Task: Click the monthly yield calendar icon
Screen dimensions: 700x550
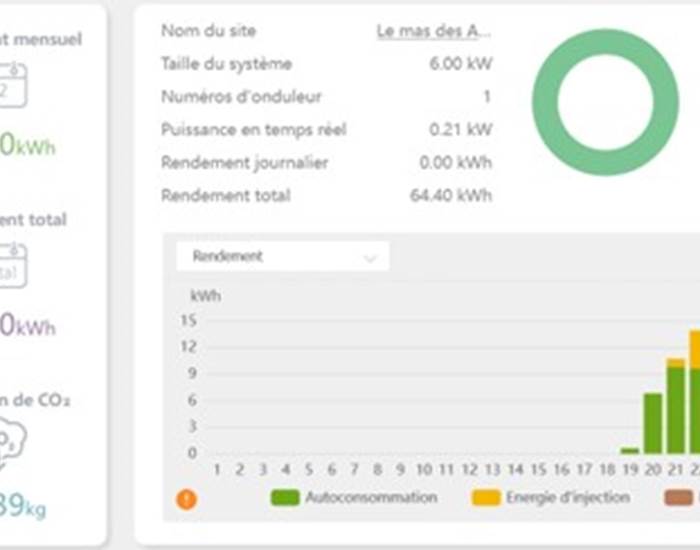Action: coord(12,85)
